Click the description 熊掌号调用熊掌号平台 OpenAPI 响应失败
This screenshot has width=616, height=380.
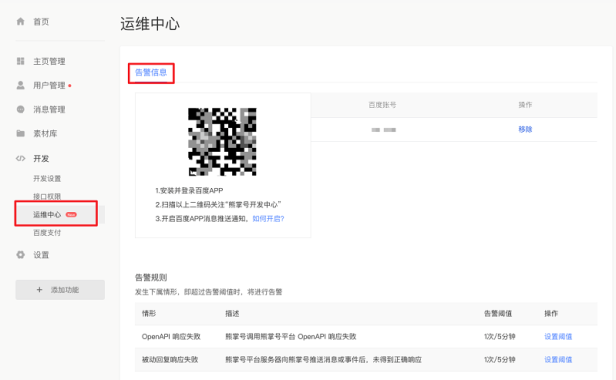click(291, 336)
